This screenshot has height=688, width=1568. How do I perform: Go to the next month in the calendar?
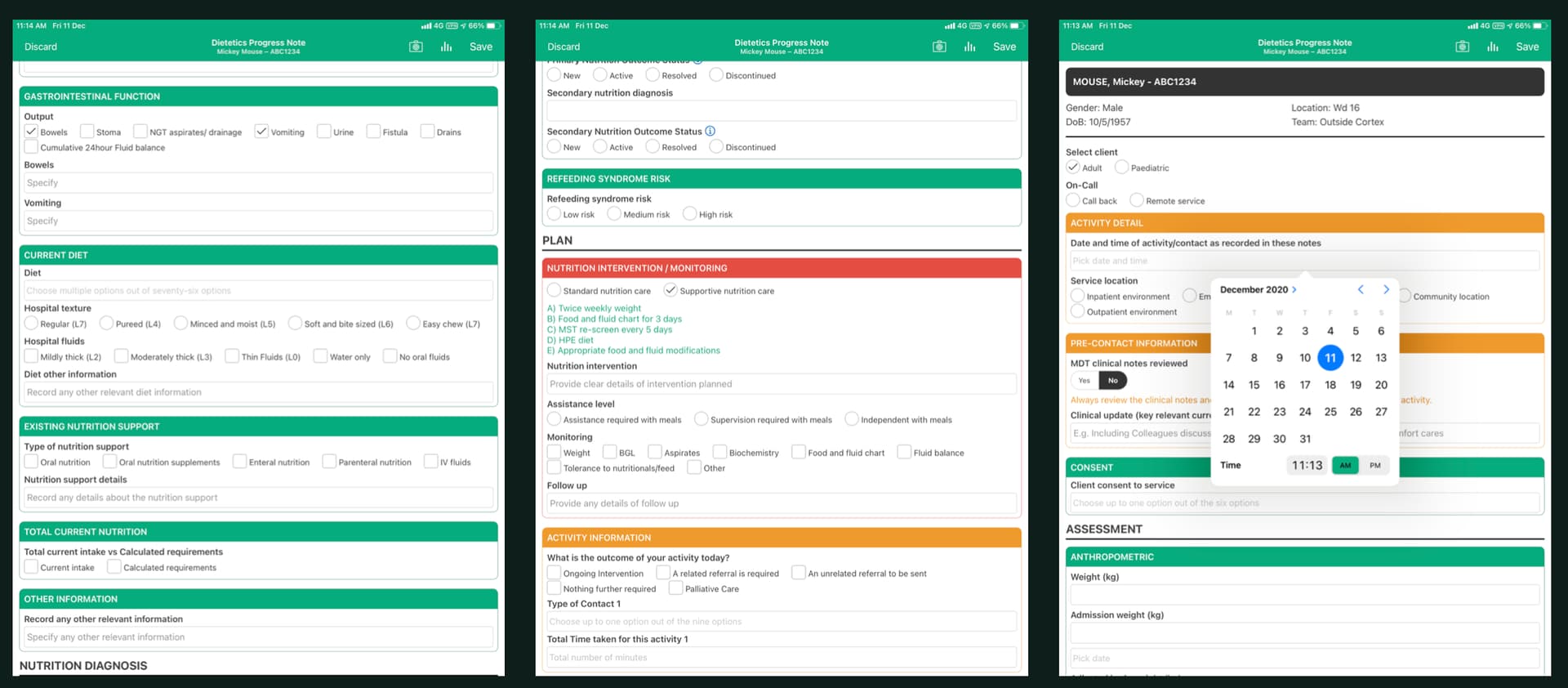[1386, 289]
